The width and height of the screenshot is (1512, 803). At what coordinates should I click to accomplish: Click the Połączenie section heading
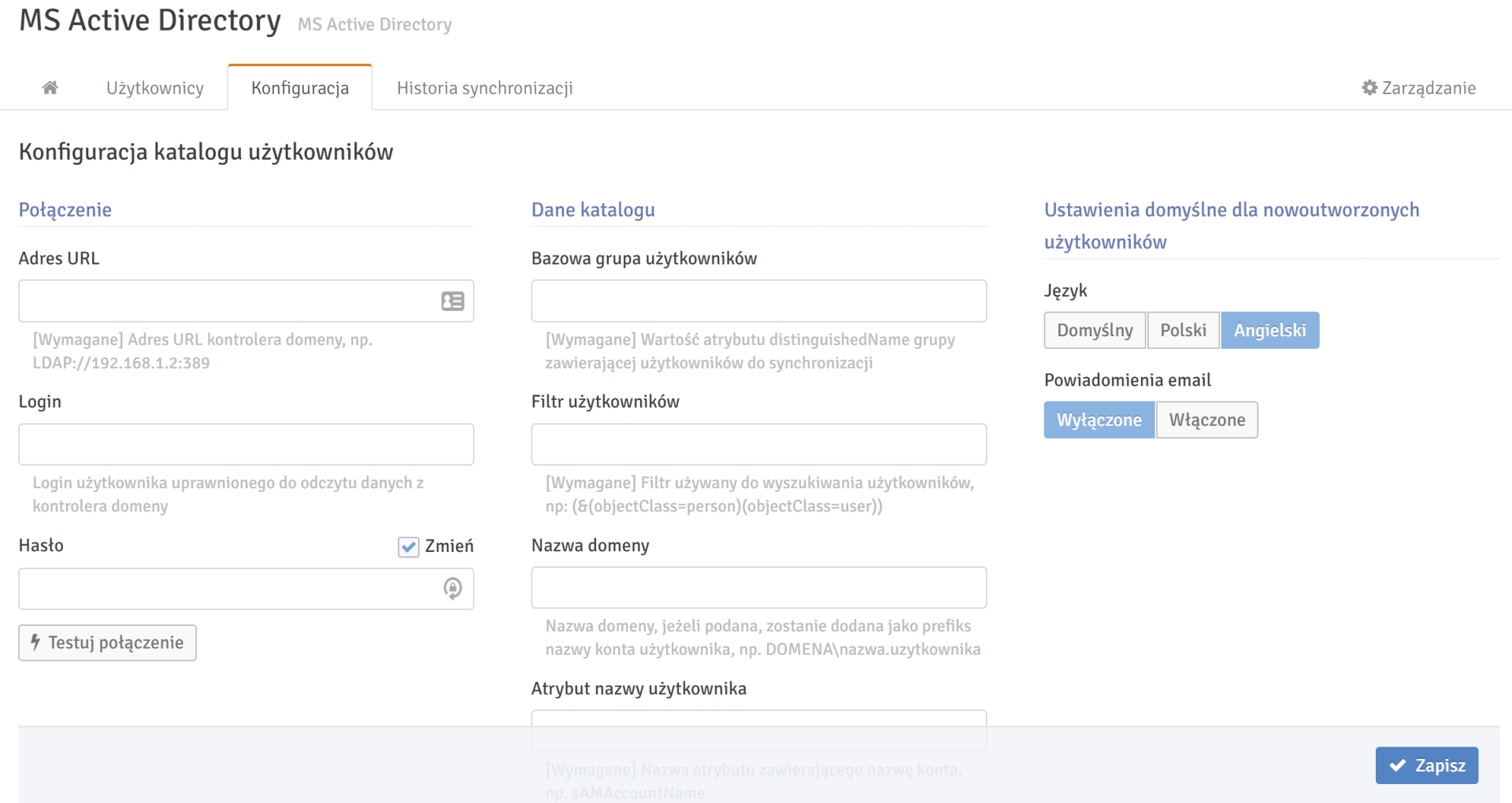coord(65,210)
